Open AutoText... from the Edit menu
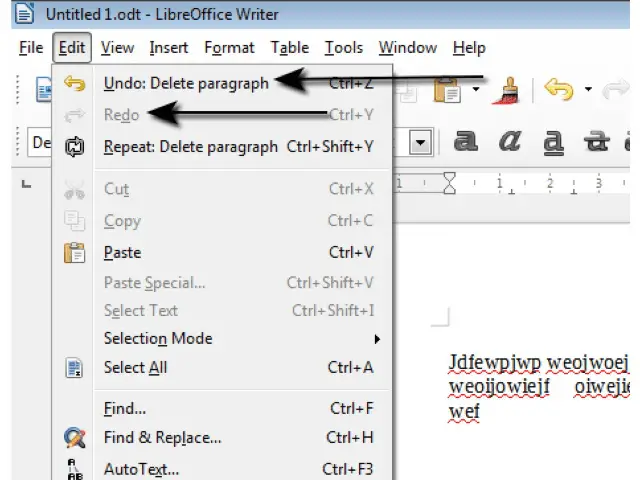 click(222, 469)
